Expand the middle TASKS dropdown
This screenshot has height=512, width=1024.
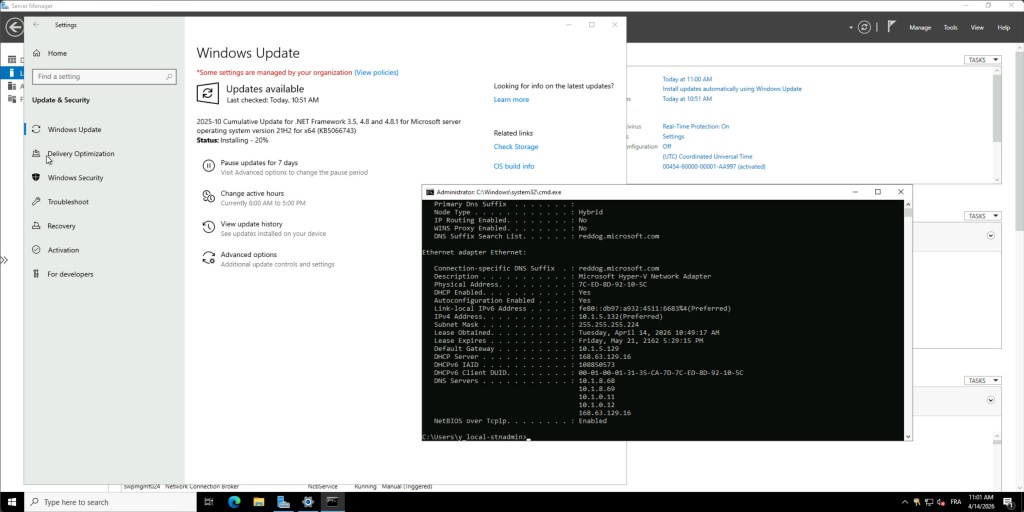981,216
